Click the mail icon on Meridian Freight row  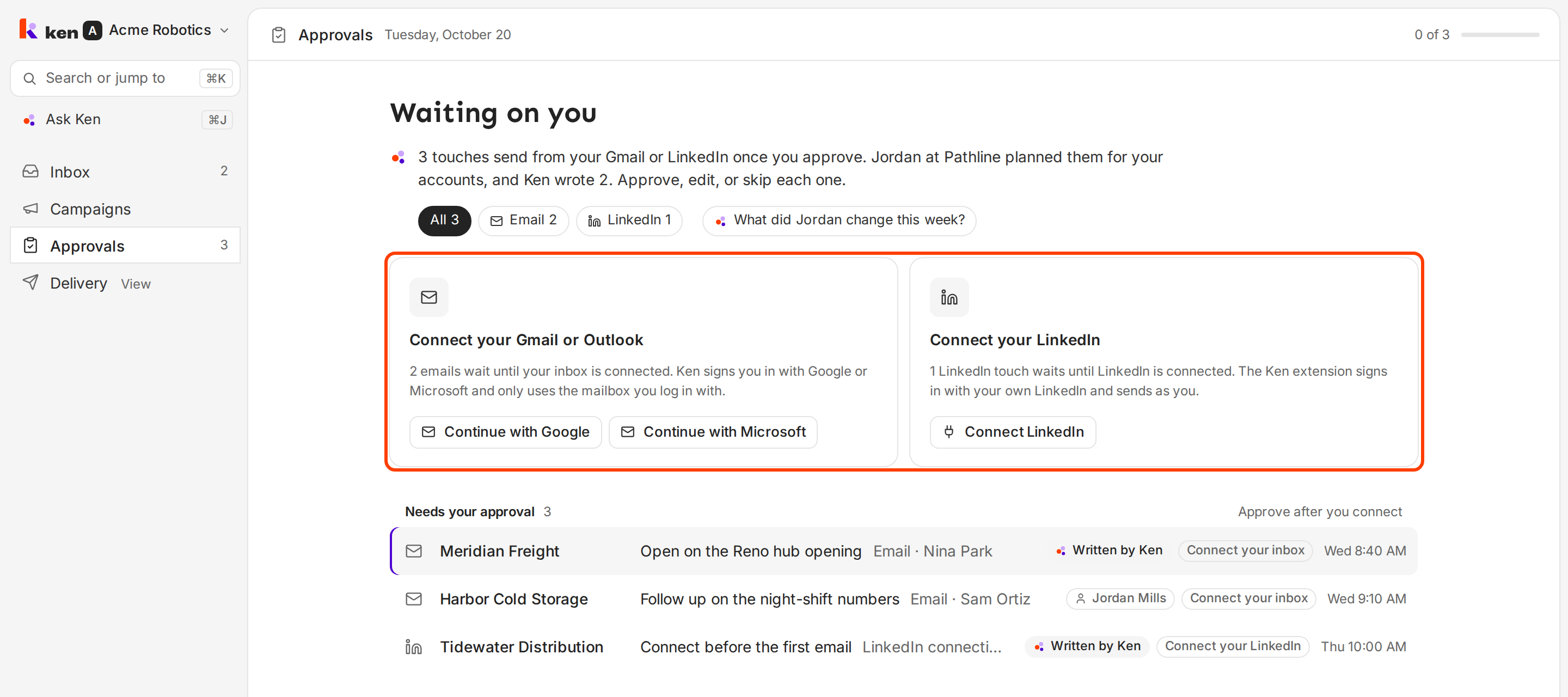pyautogui.click(x=414, y=552)
